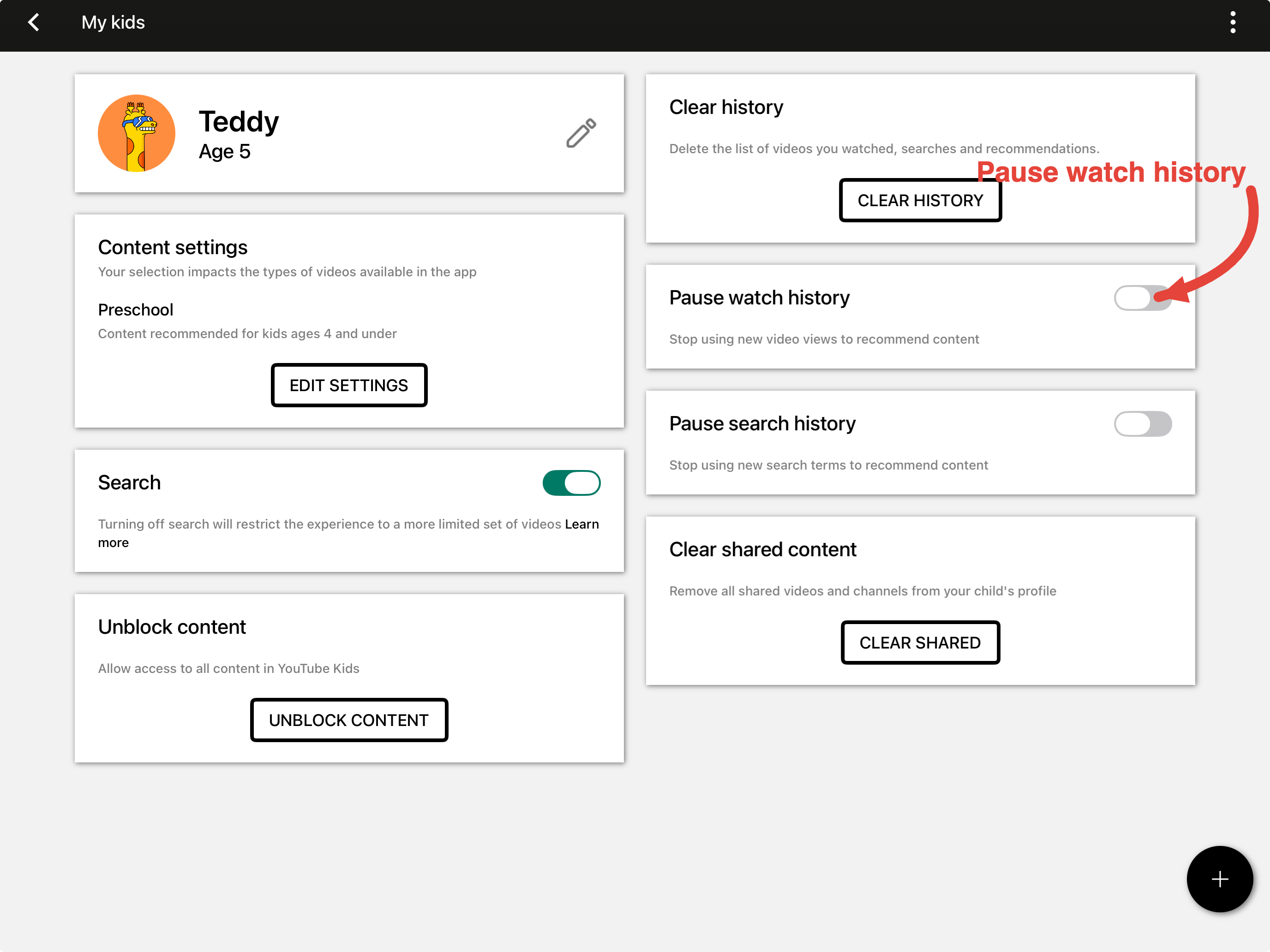Image resolution: width=1270 pixels, height=952 pixels.
Task: Add a new kid with the plus button
Action: (x=1220, y=879)
